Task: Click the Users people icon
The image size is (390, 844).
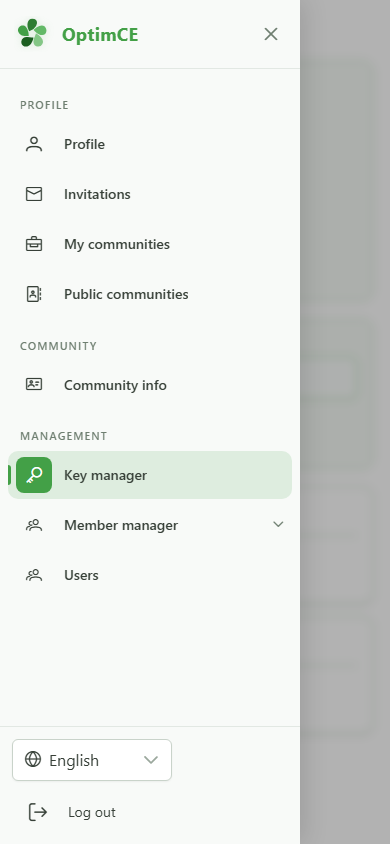Action: click(x=34, y=575)
